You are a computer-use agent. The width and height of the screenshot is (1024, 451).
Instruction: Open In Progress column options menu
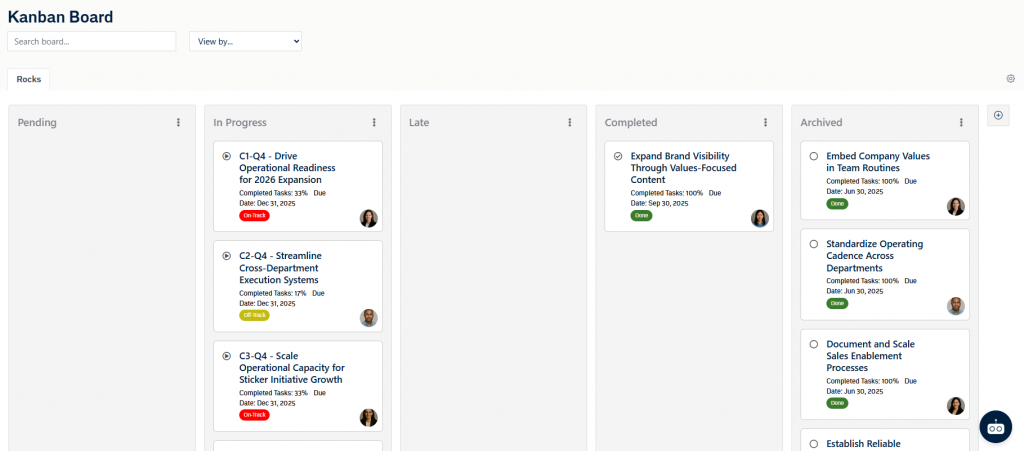point(374,122)
